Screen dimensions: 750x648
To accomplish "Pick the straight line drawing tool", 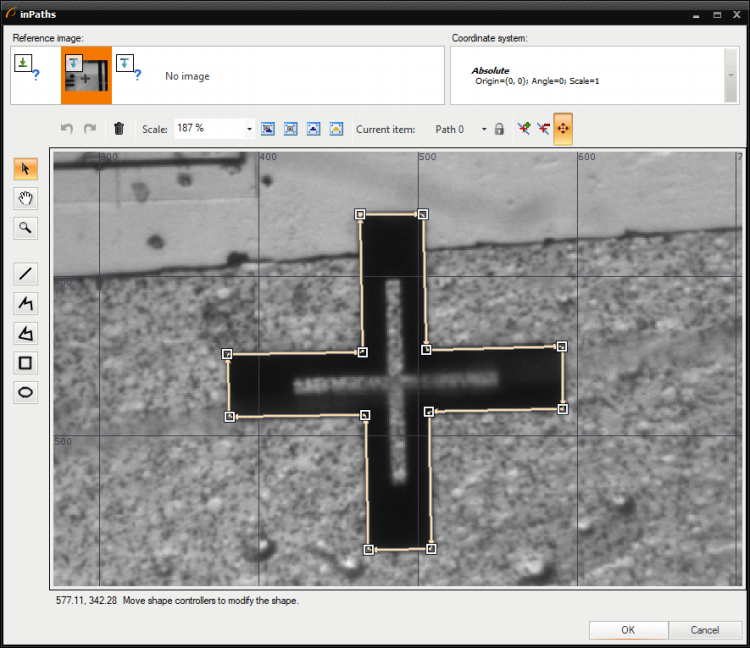I will coord(26,273).
